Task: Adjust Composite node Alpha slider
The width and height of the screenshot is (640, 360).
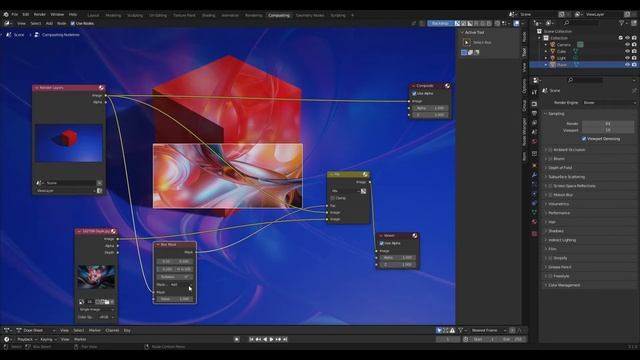Action: (430, 108)
